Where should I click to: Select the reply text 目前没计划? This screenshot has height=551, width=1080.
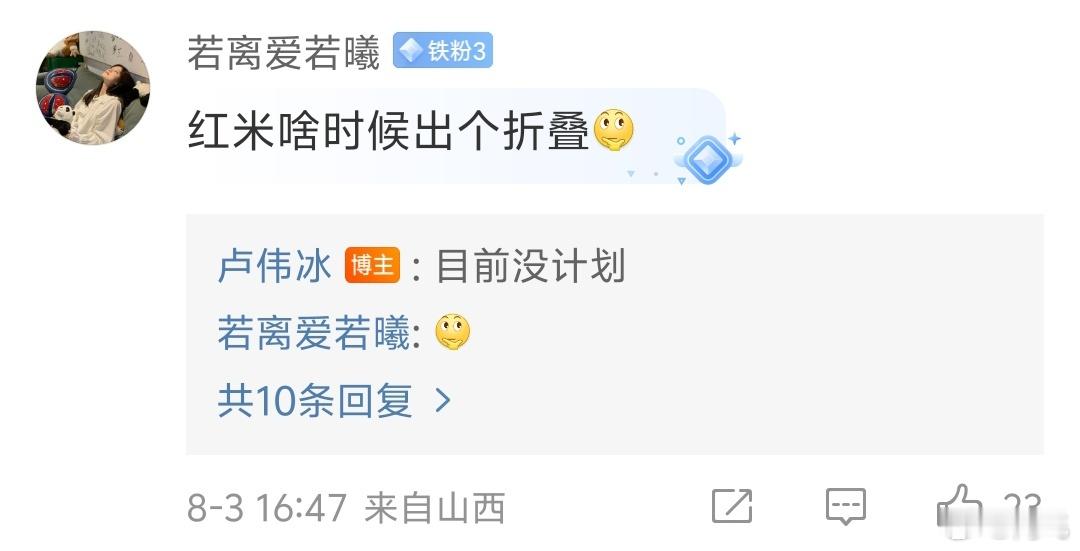[530, 267]
